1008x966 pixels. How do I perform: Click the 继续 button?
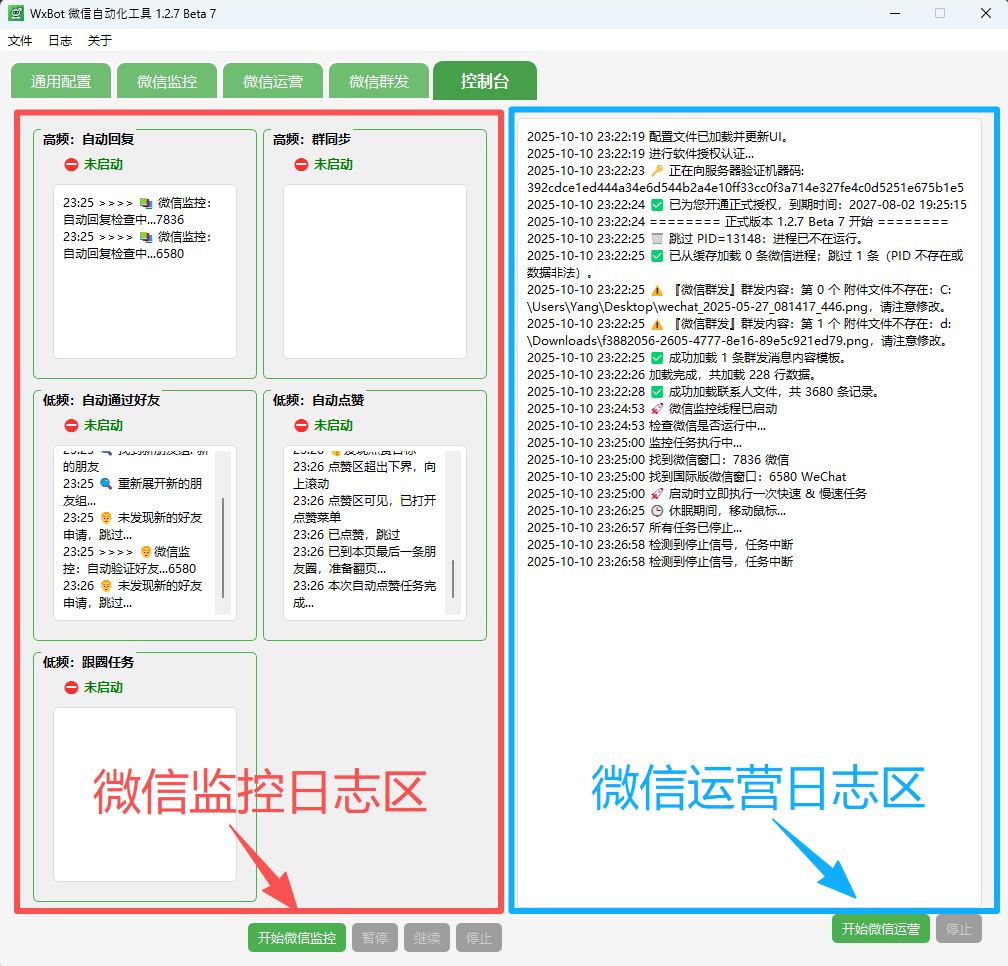427,938
